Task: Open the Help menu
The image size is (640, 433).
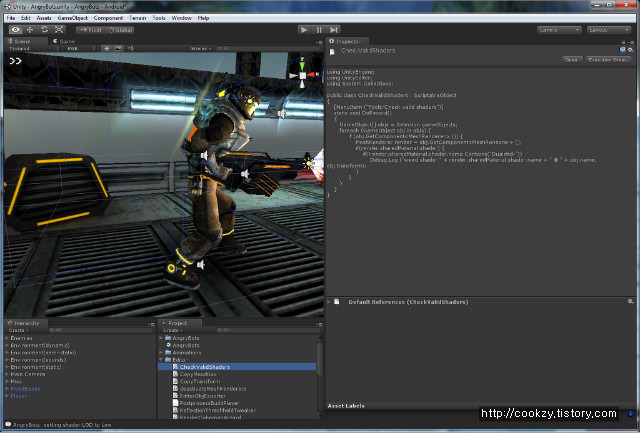Action: [203, 18]
